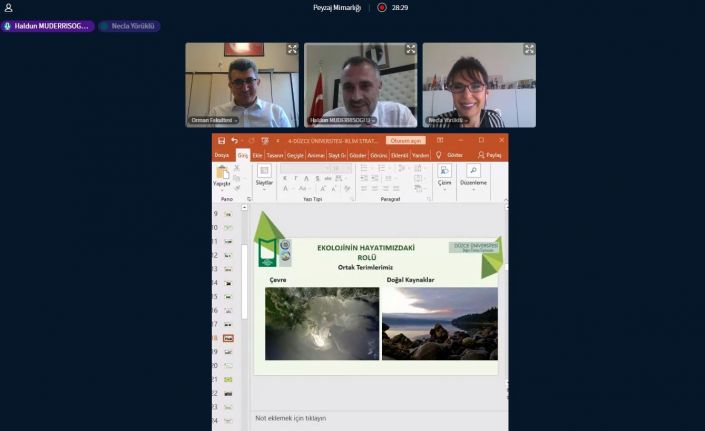Viewport: 705px width, 431px height.
Task: Click the Düzenleme search icon
Action: [x=474, y=172]
